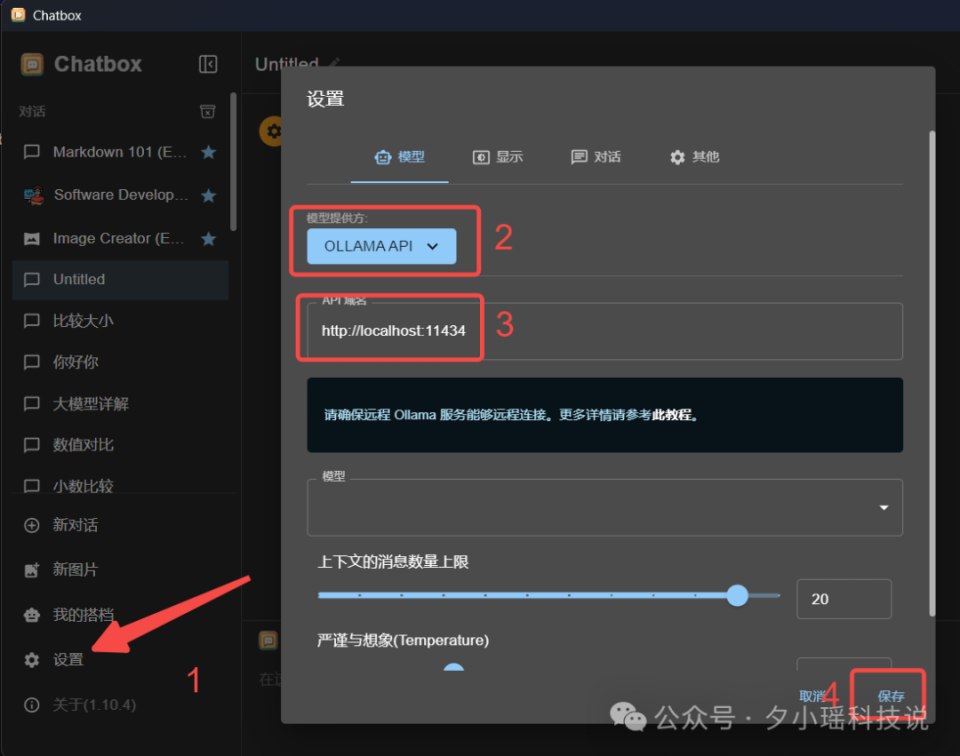The height and width of the screenshot is (756, 960).
Task: Switch to the 其他 settings tab
Action: pyautogui.click(x=694, y=157)
